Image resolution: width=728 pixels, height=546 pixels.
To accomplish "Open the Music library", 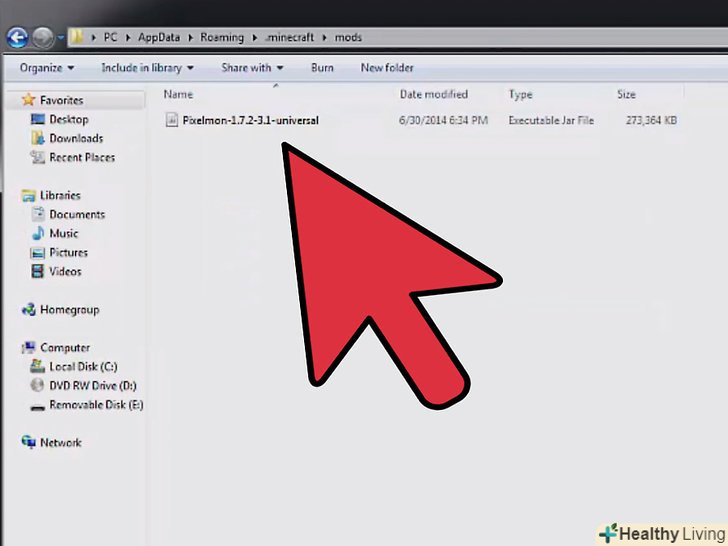I will click(64, 234).
